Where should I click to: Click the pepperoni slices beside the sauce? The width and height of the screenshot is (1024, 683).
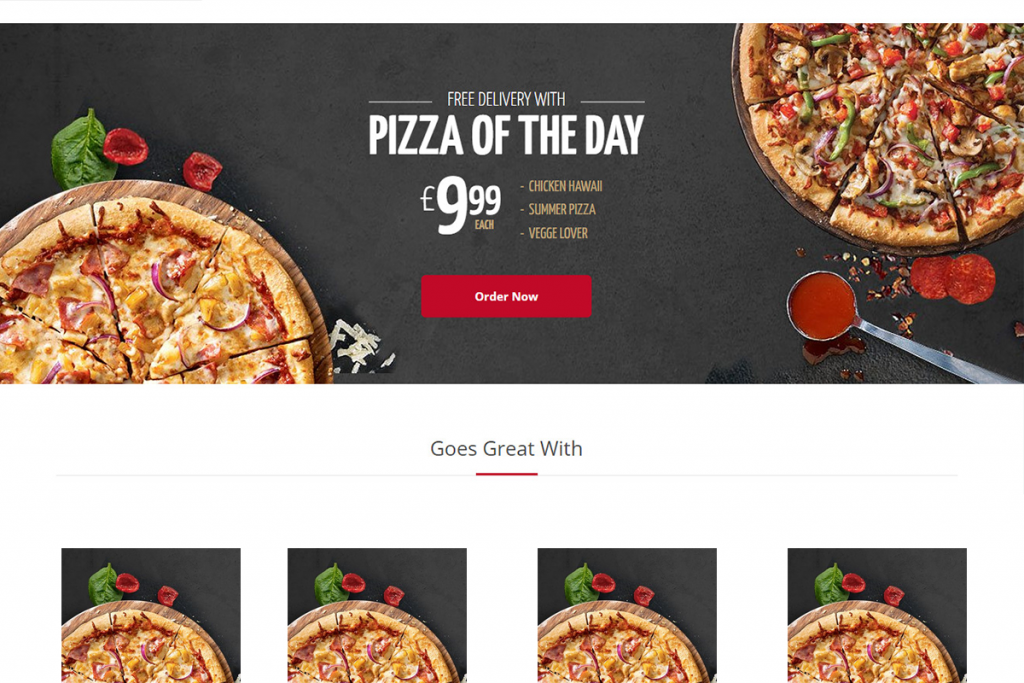pyautogui.click(x=953, y=279)
